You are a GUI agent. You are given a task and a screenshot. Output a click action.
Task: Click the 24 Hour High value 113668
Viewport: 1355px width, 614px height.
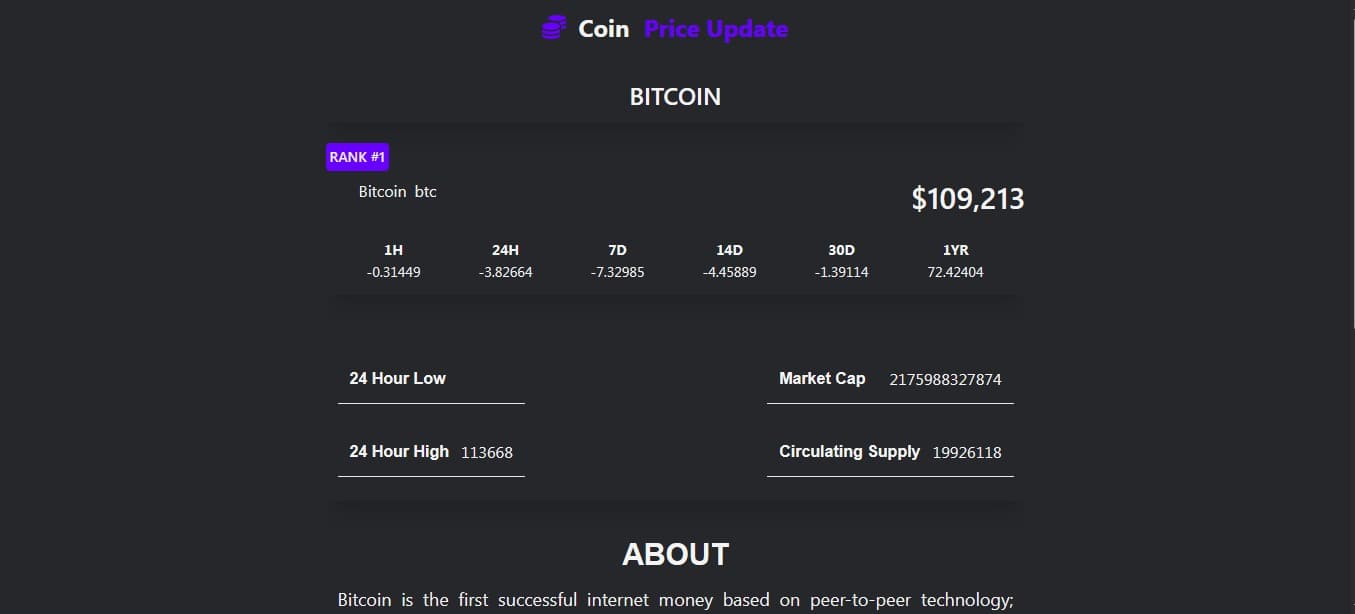coord(487,453)
